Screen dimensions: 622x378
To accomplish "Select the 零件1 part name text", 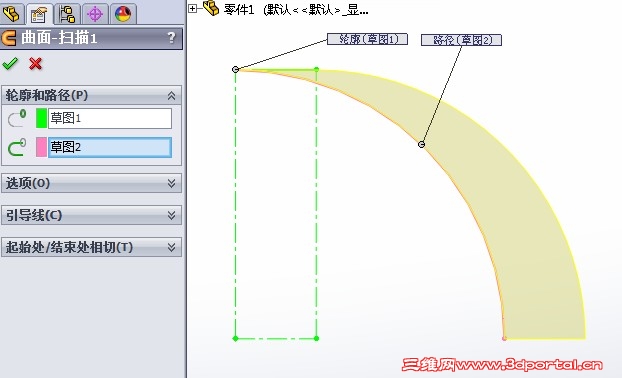I will click(239, 10).
